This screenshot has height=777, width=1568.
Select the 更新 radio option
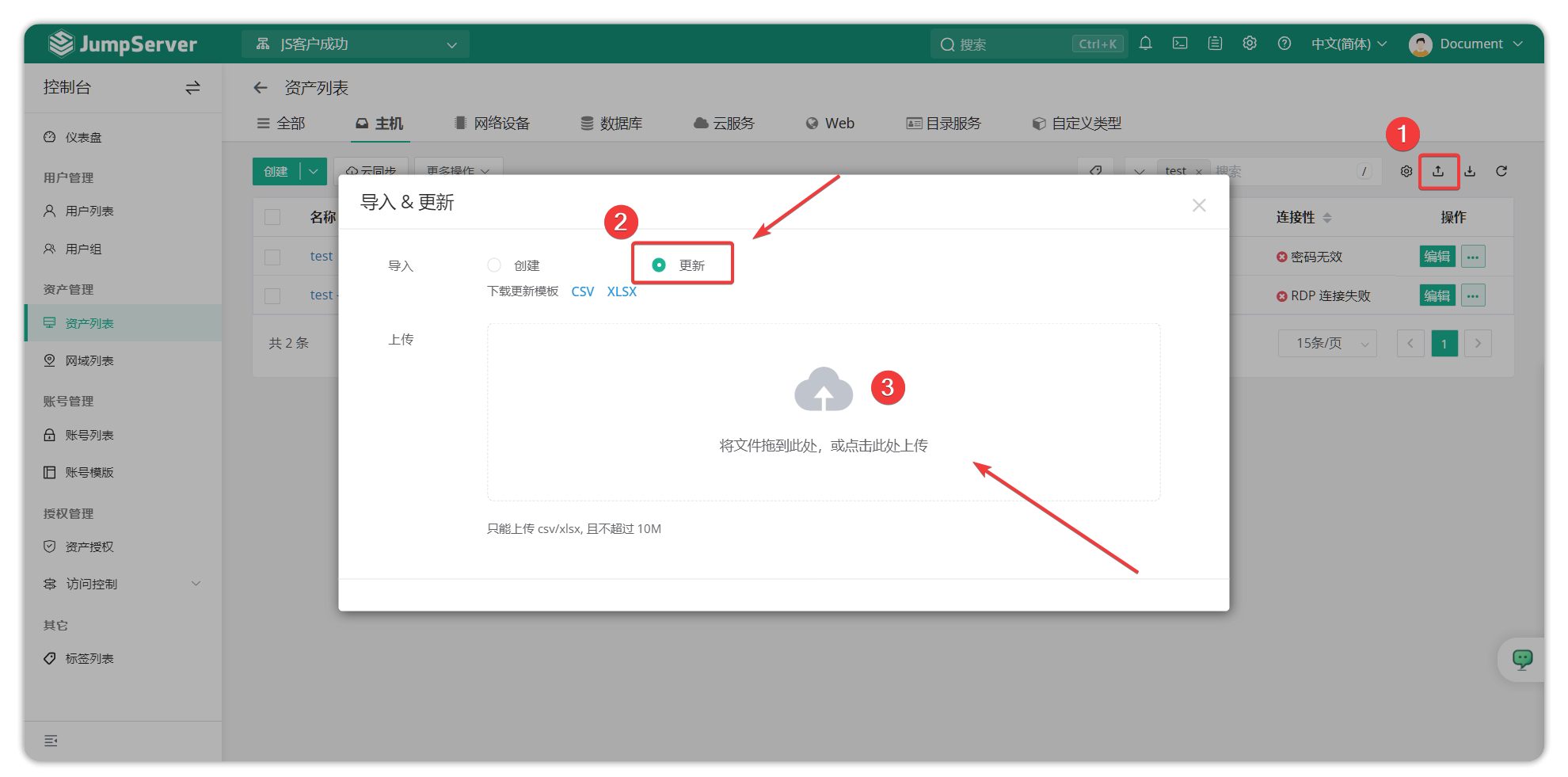coord(659,265)
